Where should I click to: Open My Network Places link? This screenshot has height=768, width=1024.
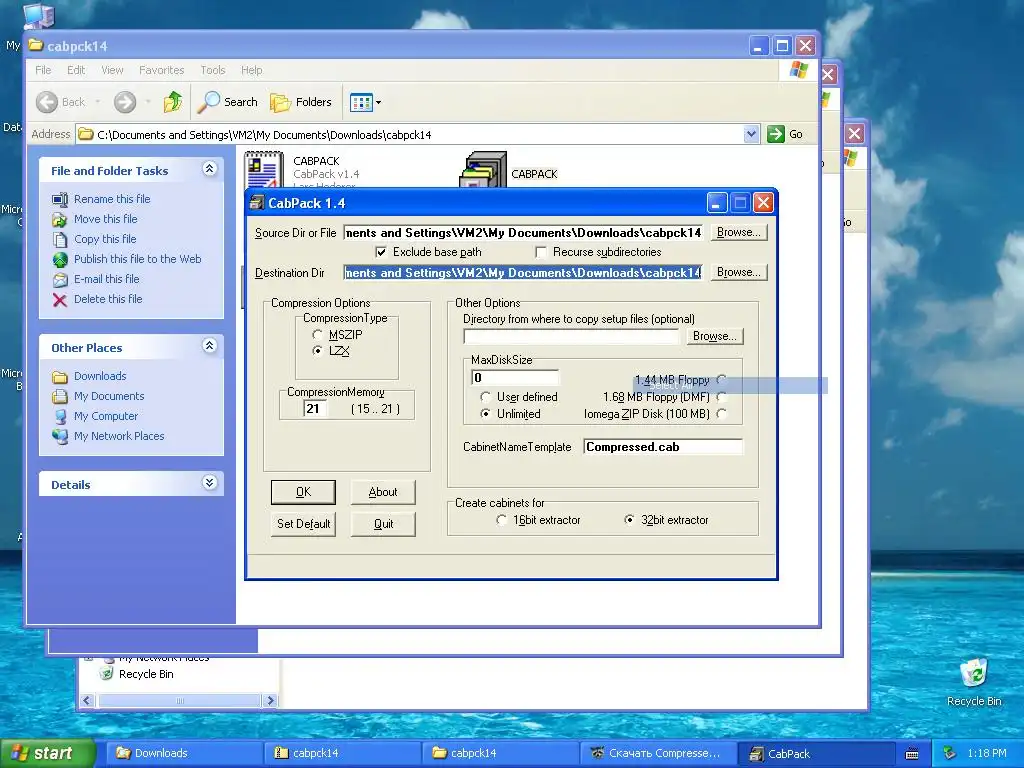pyautogui.click(x=119, y=436)
